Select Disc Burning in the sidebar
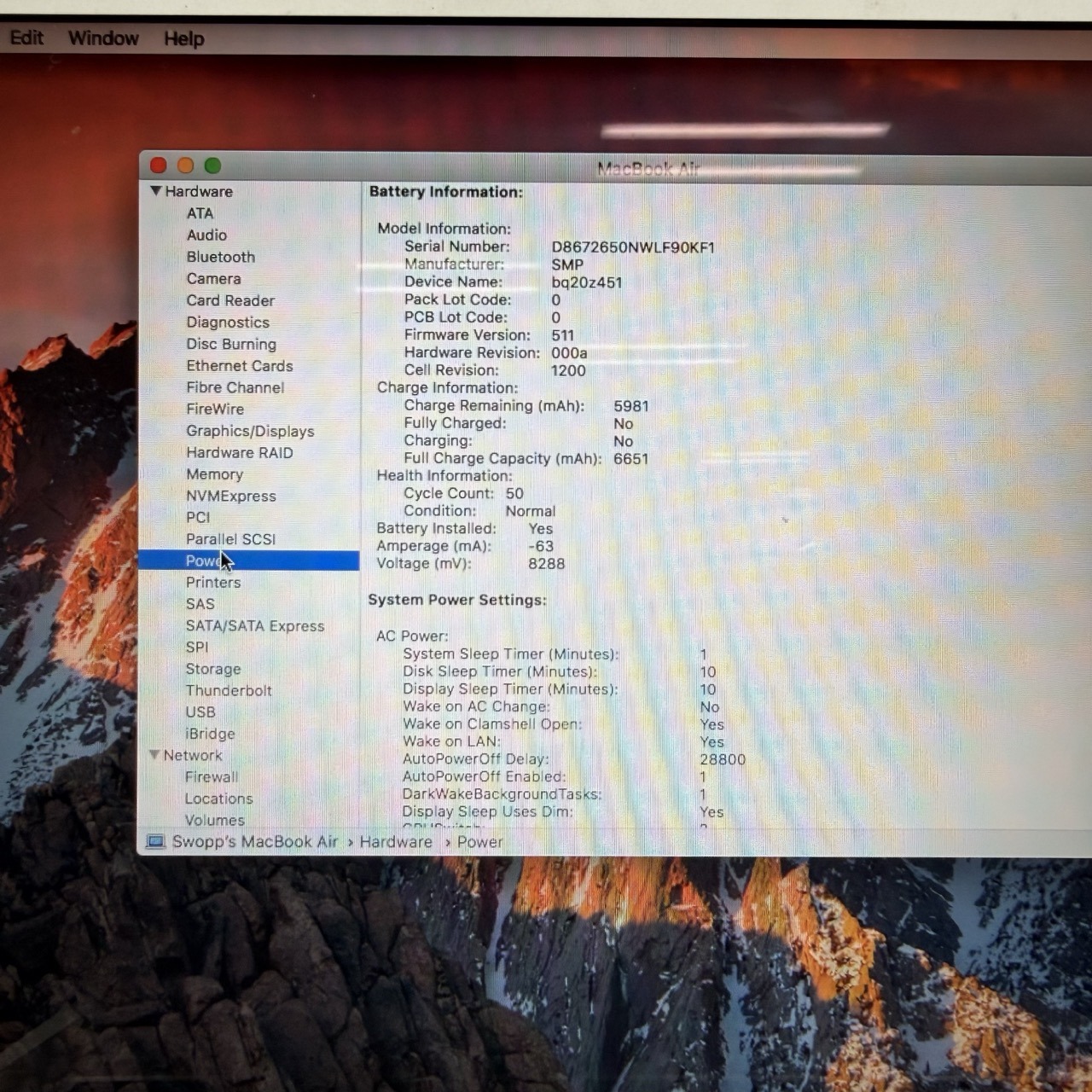This screenshot has height=1092, width=1092. click(231, 344)
